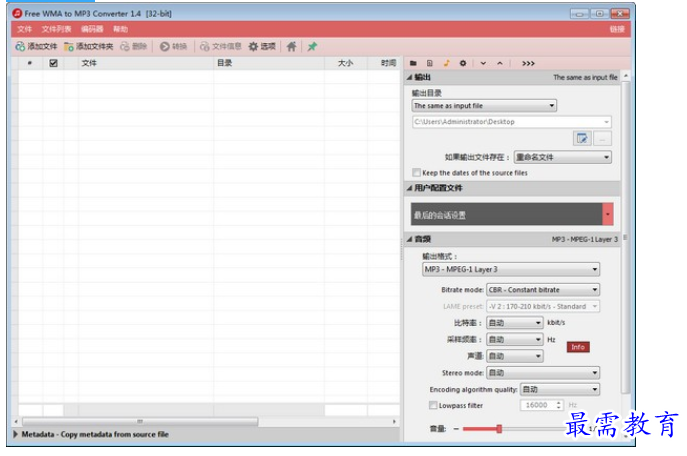Click the edit output path icon button
This screenshot has width=687, height=456.
582,139
